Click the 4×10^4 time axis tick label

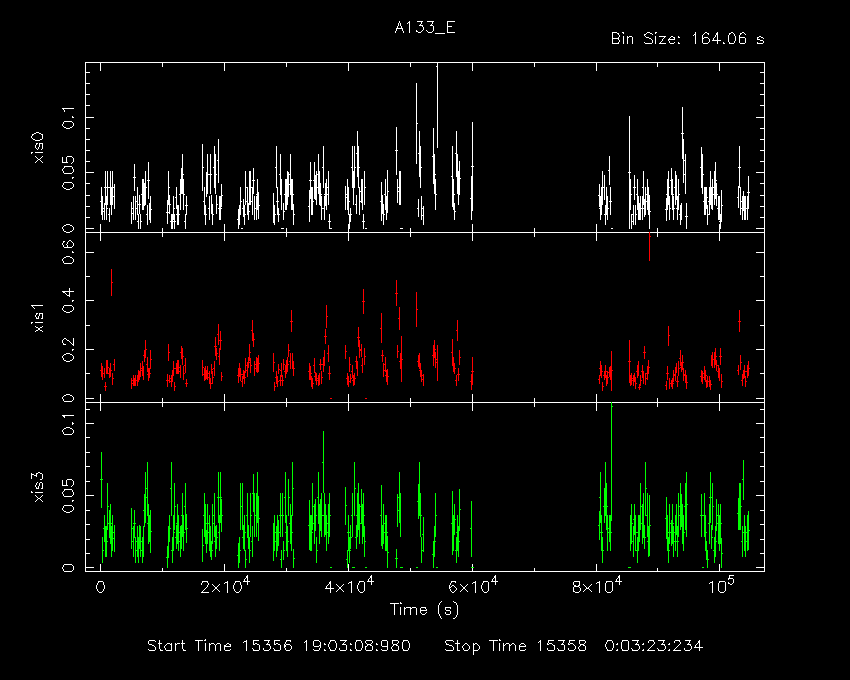pos(349,586)
